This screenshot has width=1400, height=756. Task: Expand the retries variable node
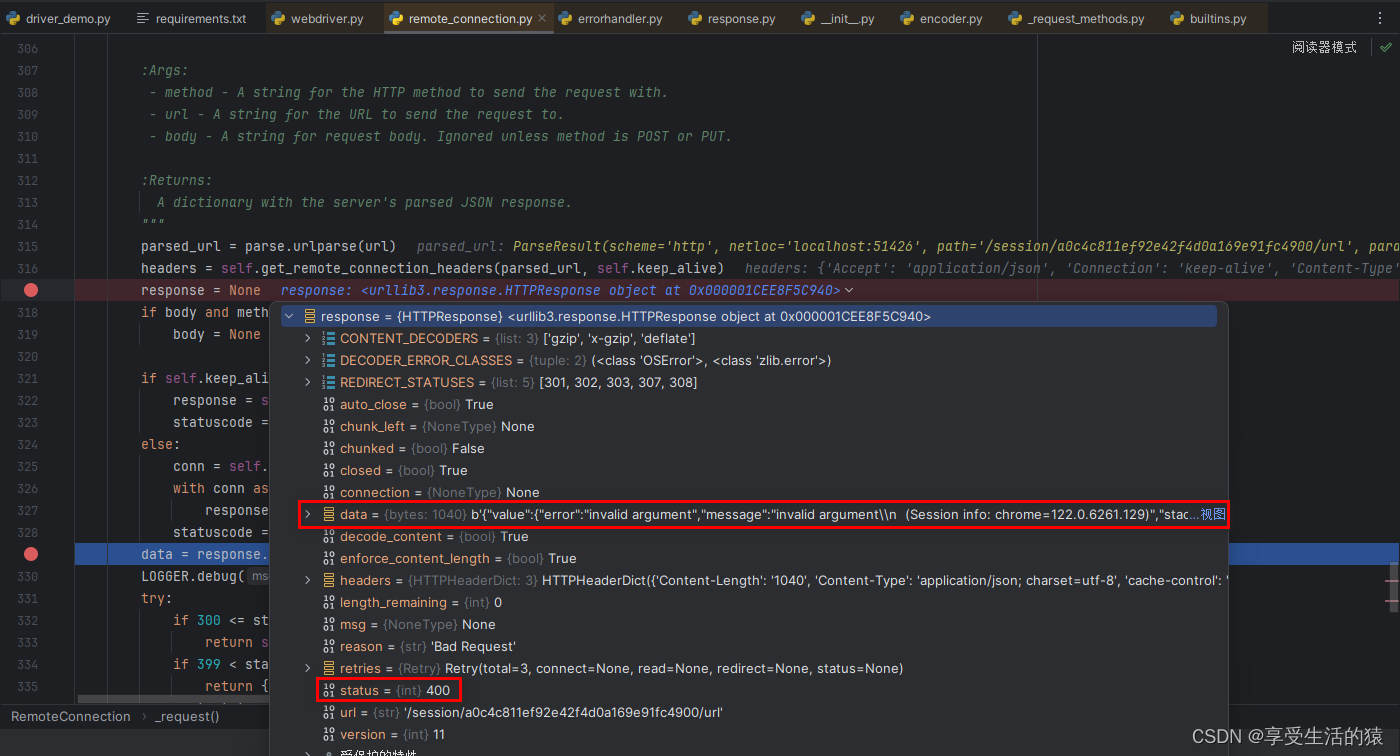(308, 668)
